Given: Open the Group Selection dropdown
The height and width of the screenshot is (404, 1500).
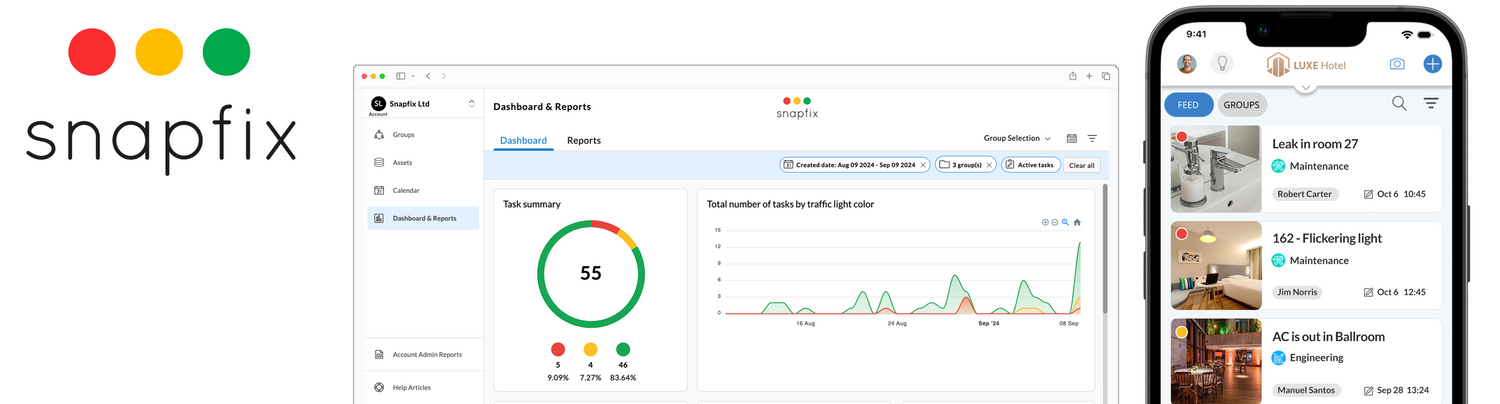Looking at the screenshot, I should point(1017,139).
